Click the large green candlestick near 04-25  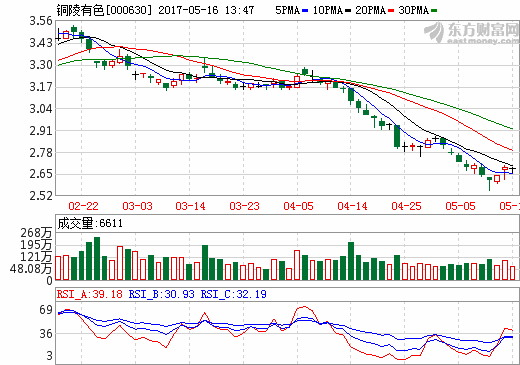click(x=397, y=136)
